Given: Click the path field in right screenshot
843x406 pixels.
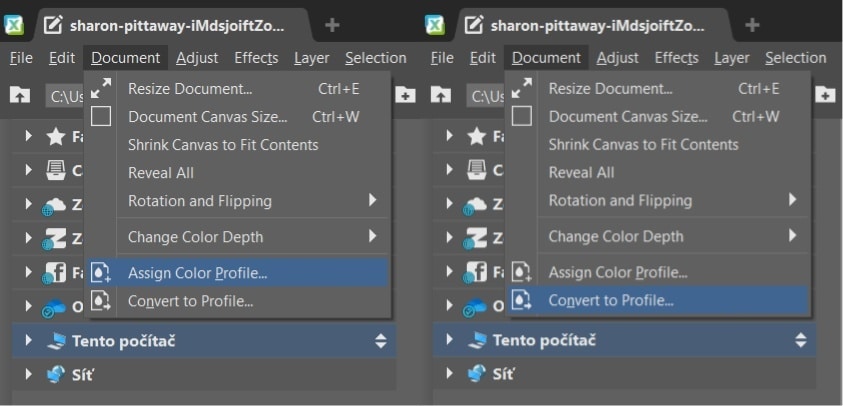Looking at the screenshot, I should pos(485,96).
